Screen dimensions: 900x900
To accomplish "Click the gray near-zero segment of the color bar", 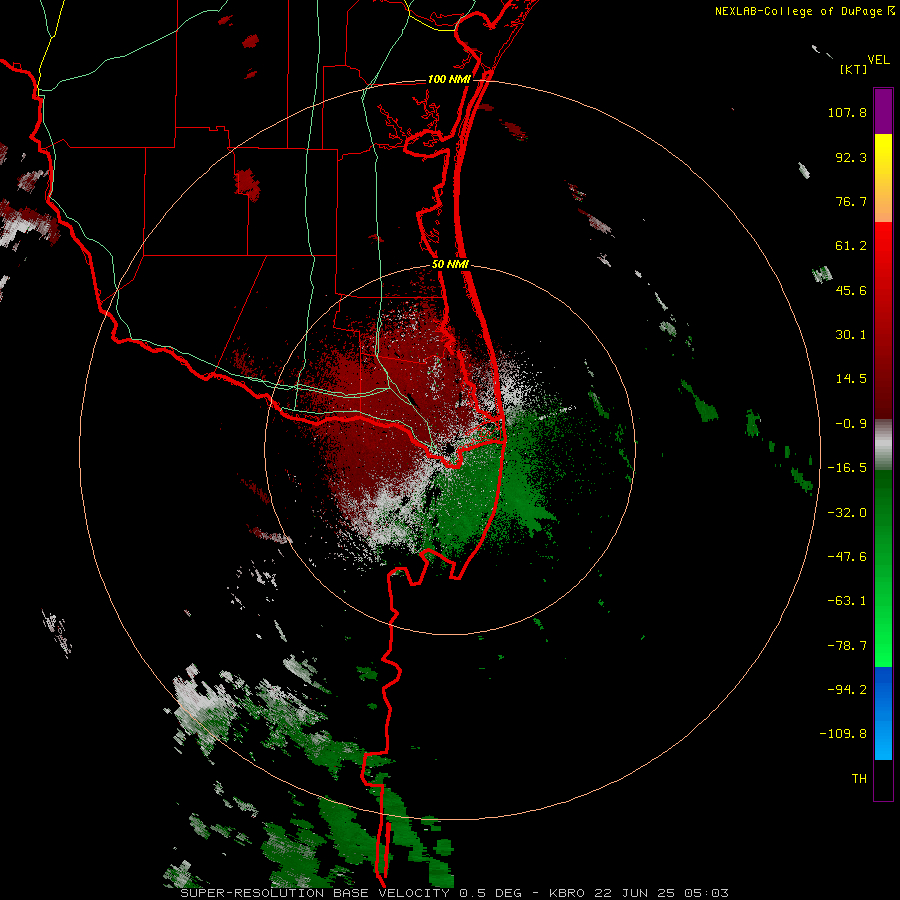I will point(883,445).
